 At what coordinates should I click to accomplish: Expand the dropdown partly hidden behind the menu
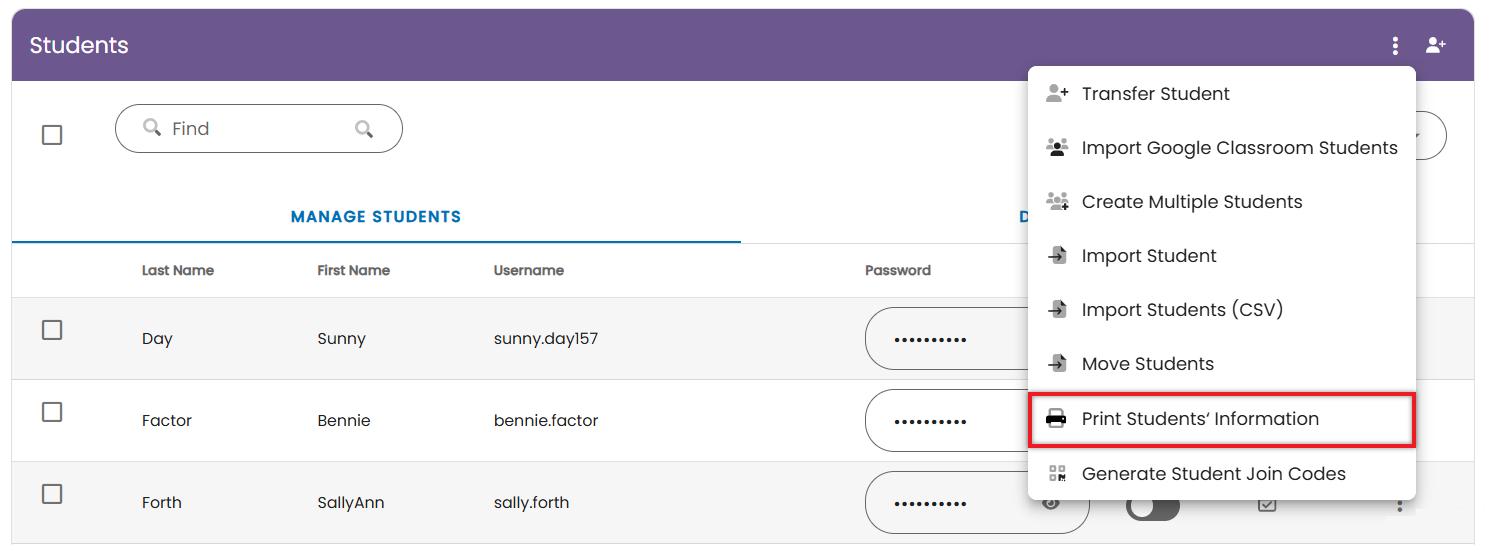(1430, 135)
